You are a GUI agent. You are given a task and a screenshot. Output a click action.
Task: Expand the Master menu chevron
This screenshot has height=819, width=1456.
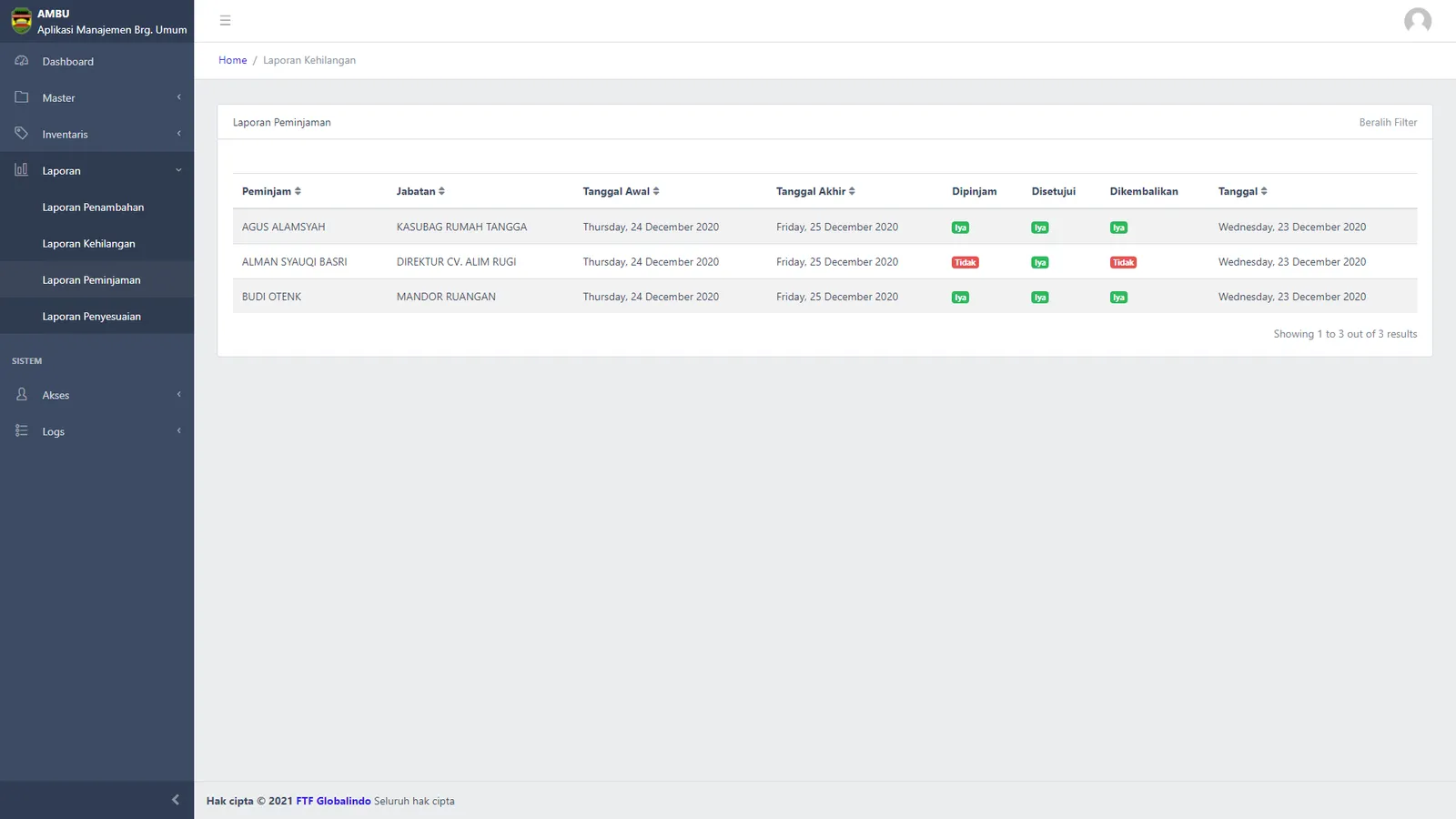[x=179, y=97]
